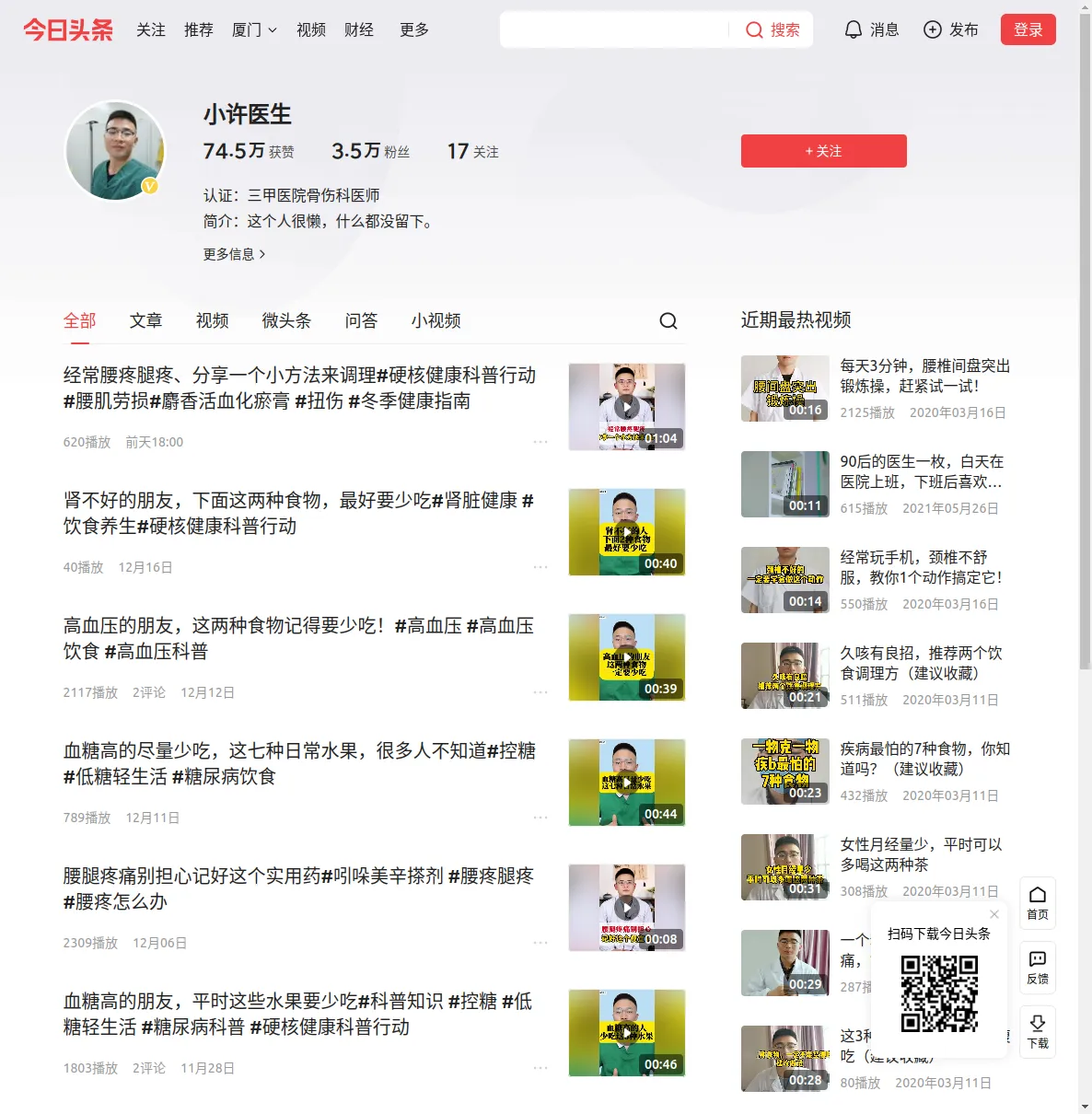
Task: Click the 00:16 腰间盘突出 thumbnail
Action: pyautogui.click(x=785, y=389)
